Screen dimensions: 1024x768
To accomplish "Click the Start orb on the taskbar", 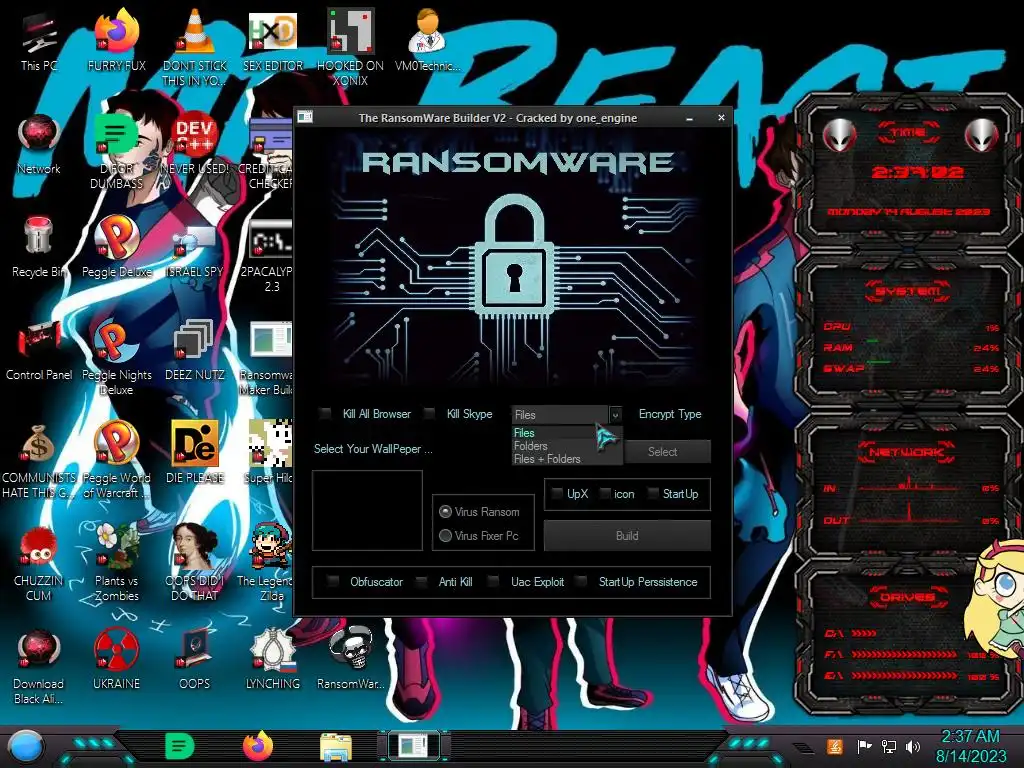I will click(25, 748).
